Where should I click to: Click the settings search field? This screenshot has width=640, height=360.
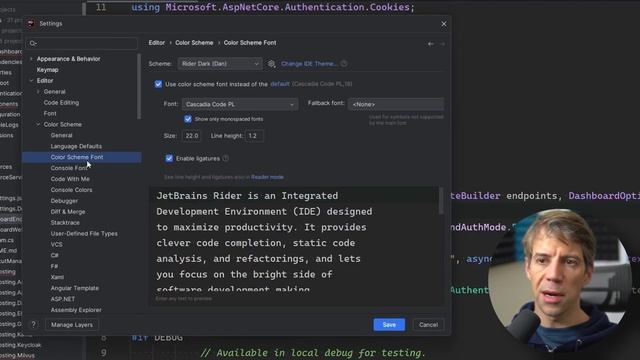82,43
